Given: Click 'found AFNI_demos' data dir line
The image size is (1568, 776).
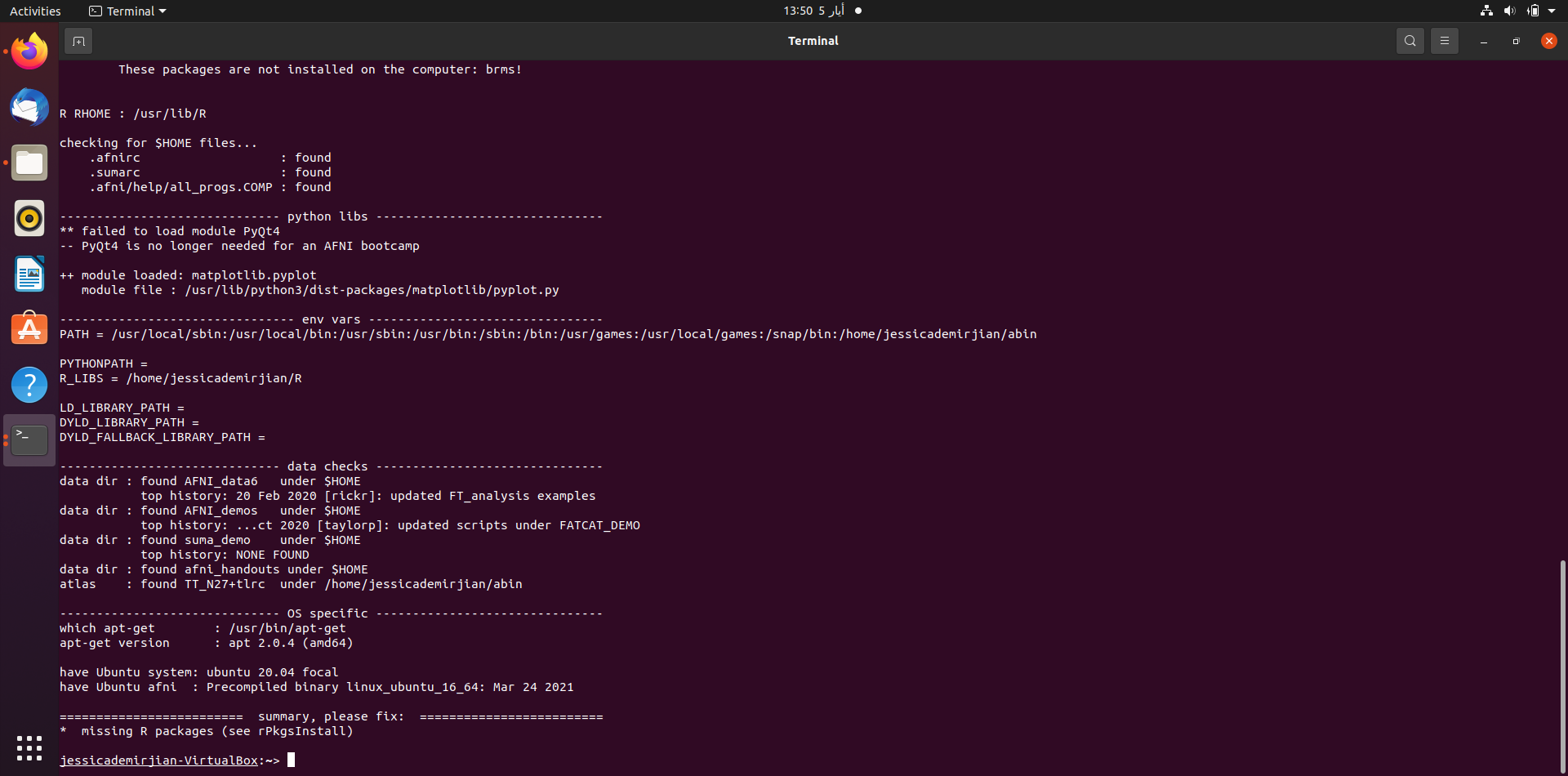Looking at the screenshot, I should point(210,511).
